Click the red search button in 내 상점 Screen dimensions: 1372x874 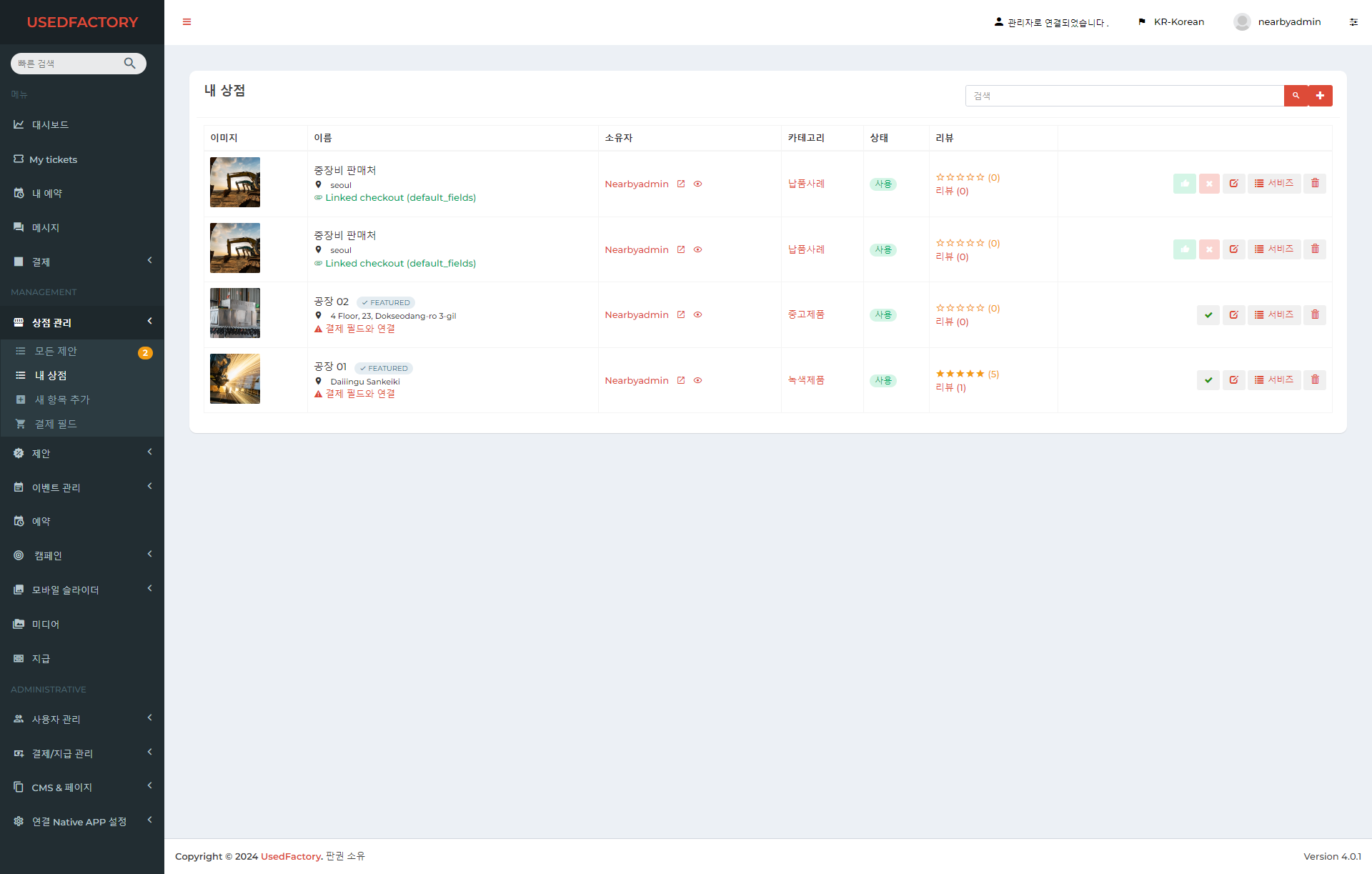tap(1296, 96)
